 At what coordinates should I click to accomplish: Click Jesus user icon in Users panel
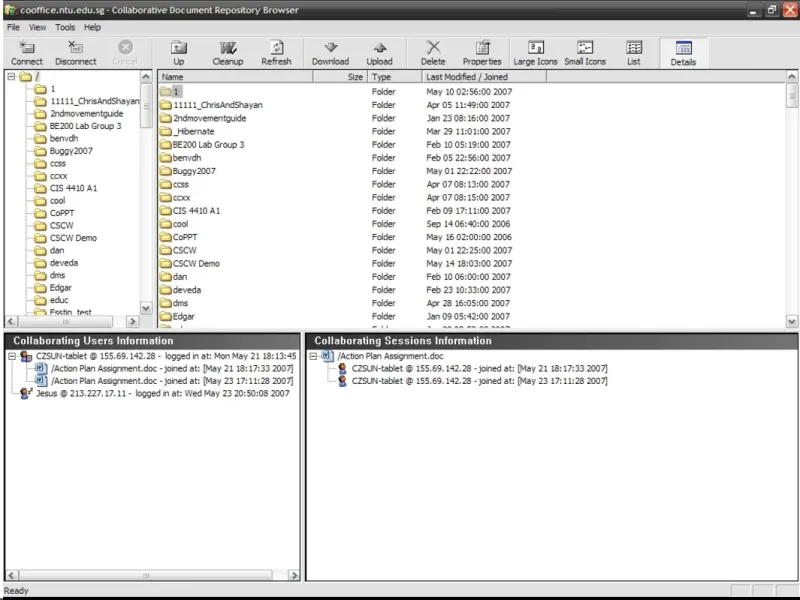[x=26, y=393]
